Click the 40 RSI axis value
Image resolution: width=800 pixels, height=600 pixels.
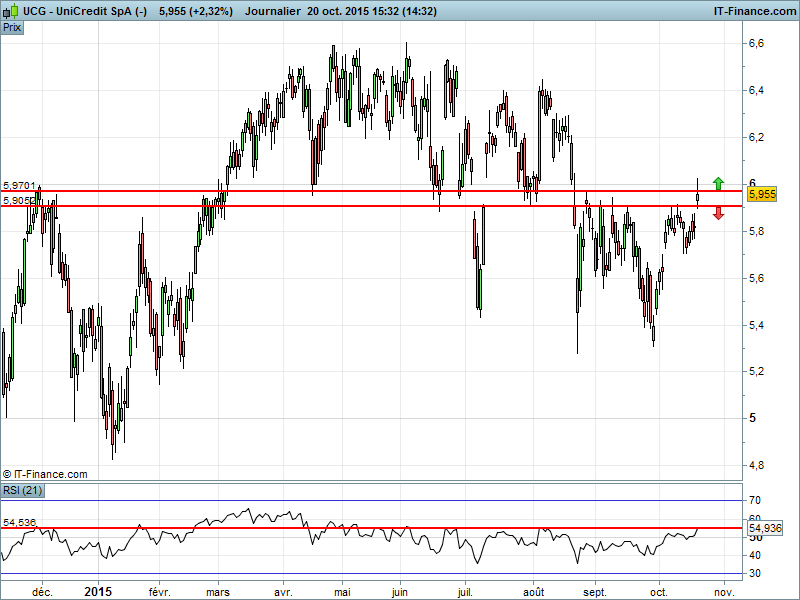click(755, 555)
